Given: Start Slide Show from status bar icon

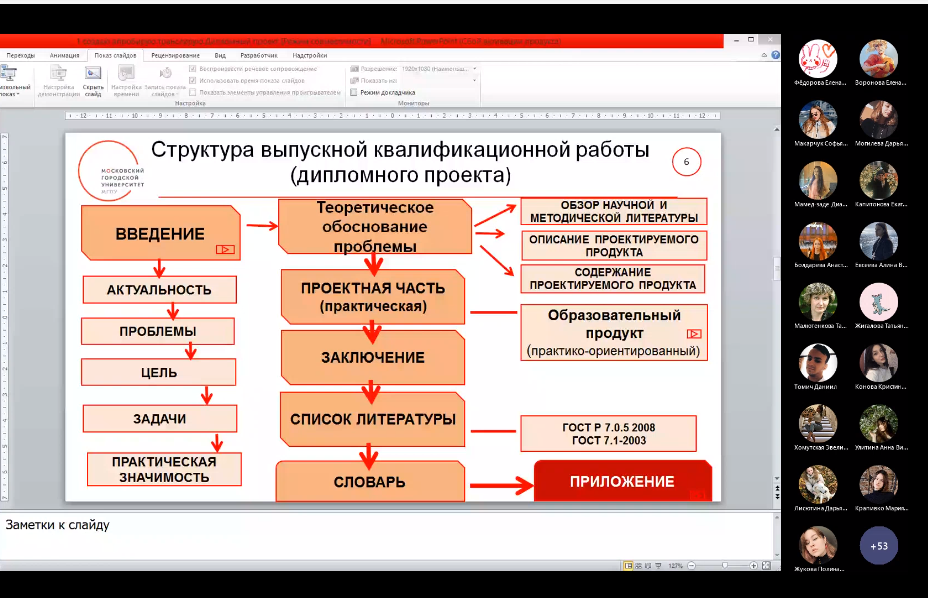Looking at the screenshot, I should click(660, 566).
